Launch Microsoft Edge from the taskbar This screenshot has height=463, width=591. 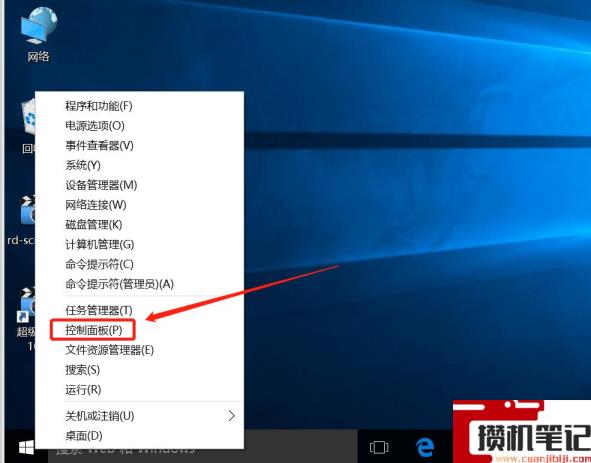tap(425, 448)
